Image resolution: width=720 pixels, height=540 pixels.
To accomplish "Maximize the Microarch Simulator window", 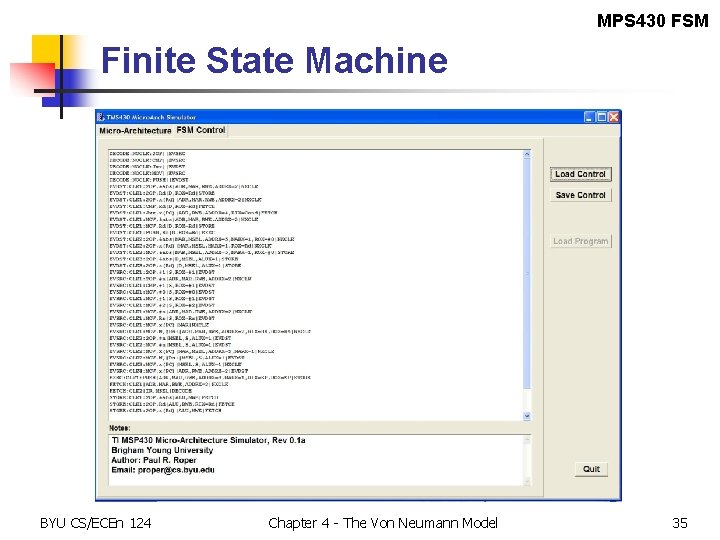I will point(601,117).
